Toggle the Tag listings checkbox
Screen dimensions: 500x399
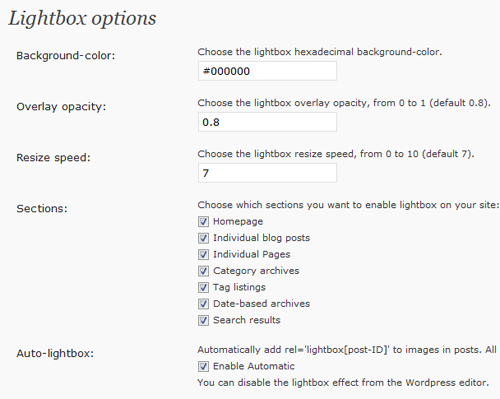tap(203, 287)
